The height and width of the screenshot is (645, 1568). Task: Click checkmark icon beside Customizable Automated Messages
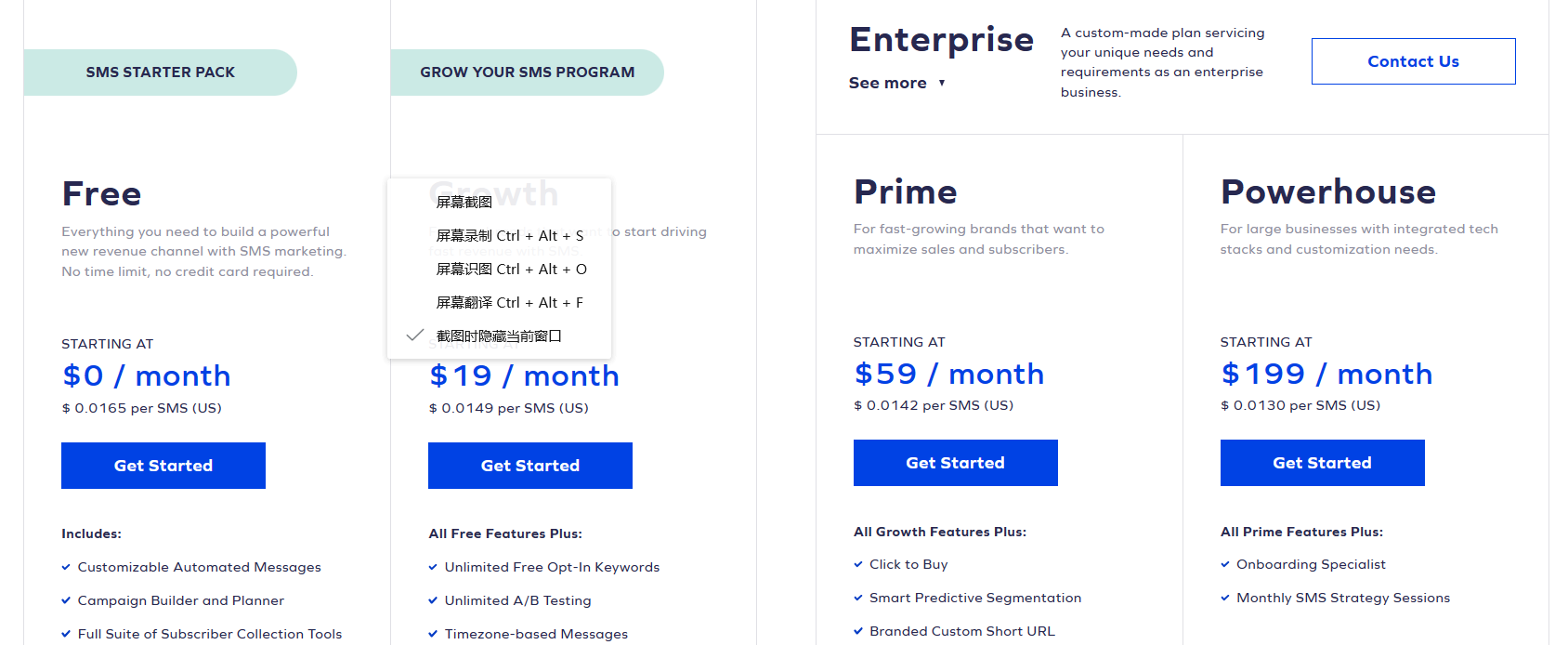[x=66, y=567]
